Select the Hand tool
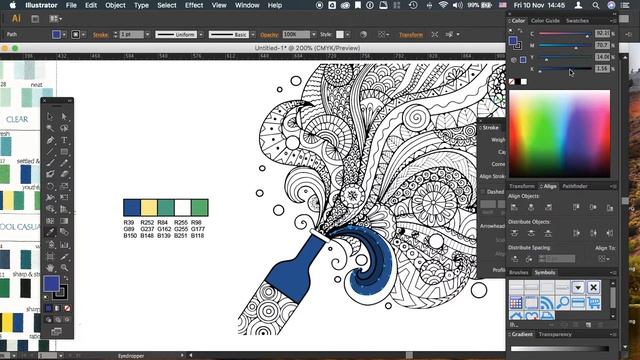Screen dimensions: 640x360 50,268
